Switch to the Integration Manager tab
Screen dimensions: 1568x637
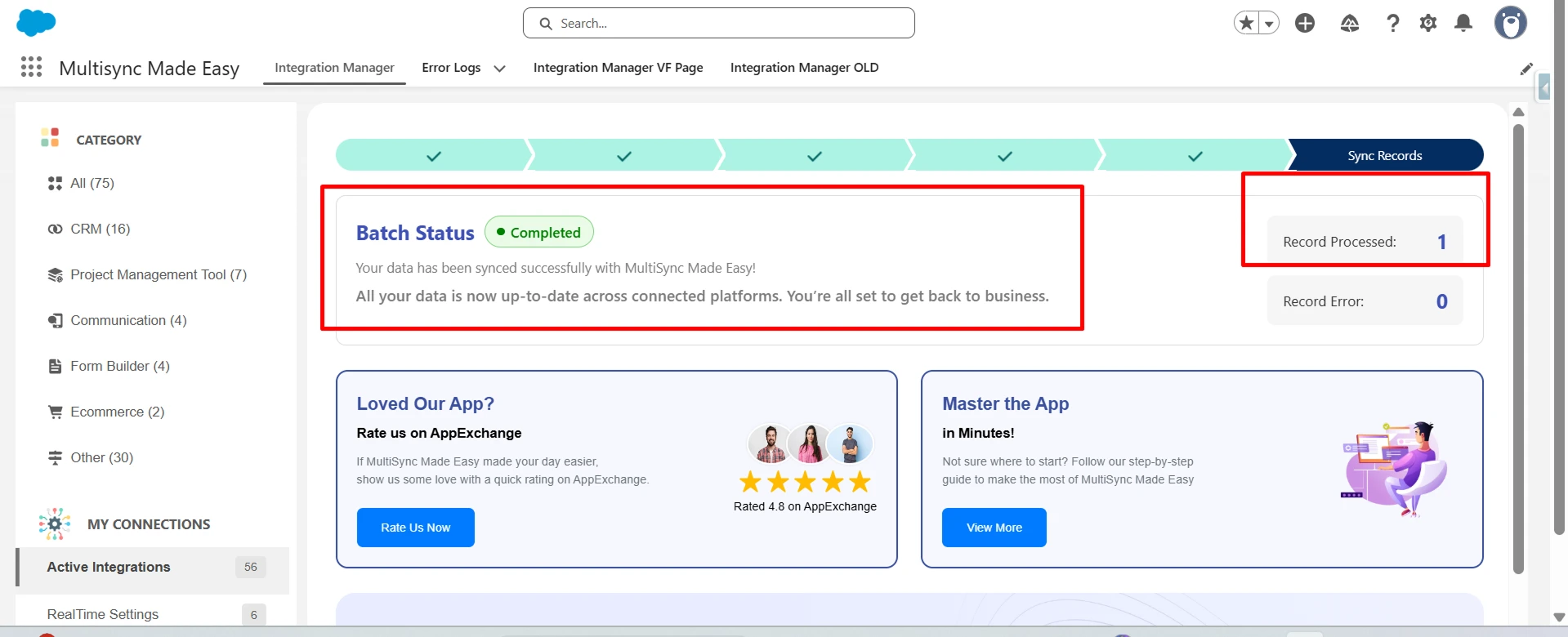(334, 68)
